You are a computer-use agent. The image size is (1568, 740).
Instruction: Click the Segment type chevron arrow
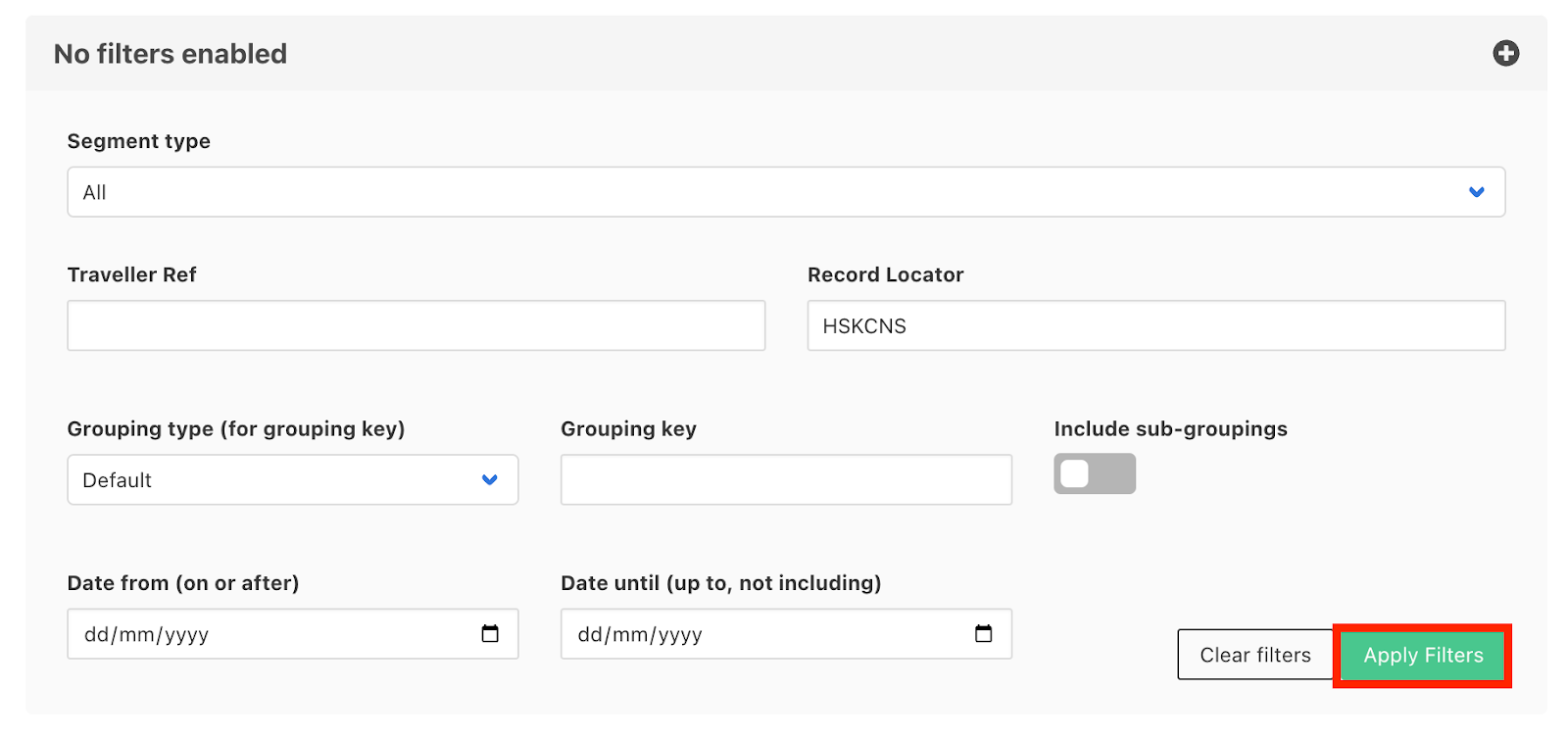tap(1476, 192)
